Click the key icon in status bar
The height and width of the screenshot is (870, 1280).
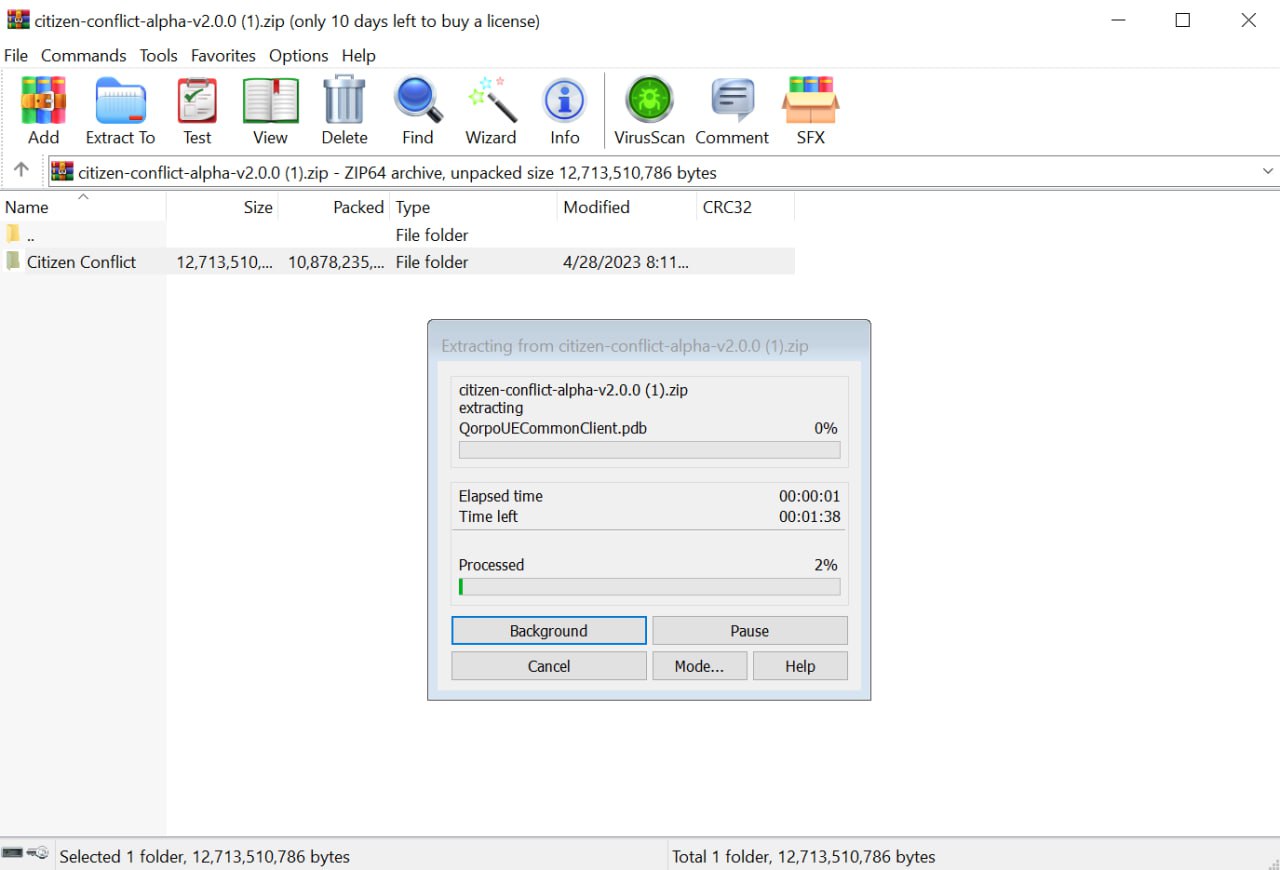coord(38,853)
